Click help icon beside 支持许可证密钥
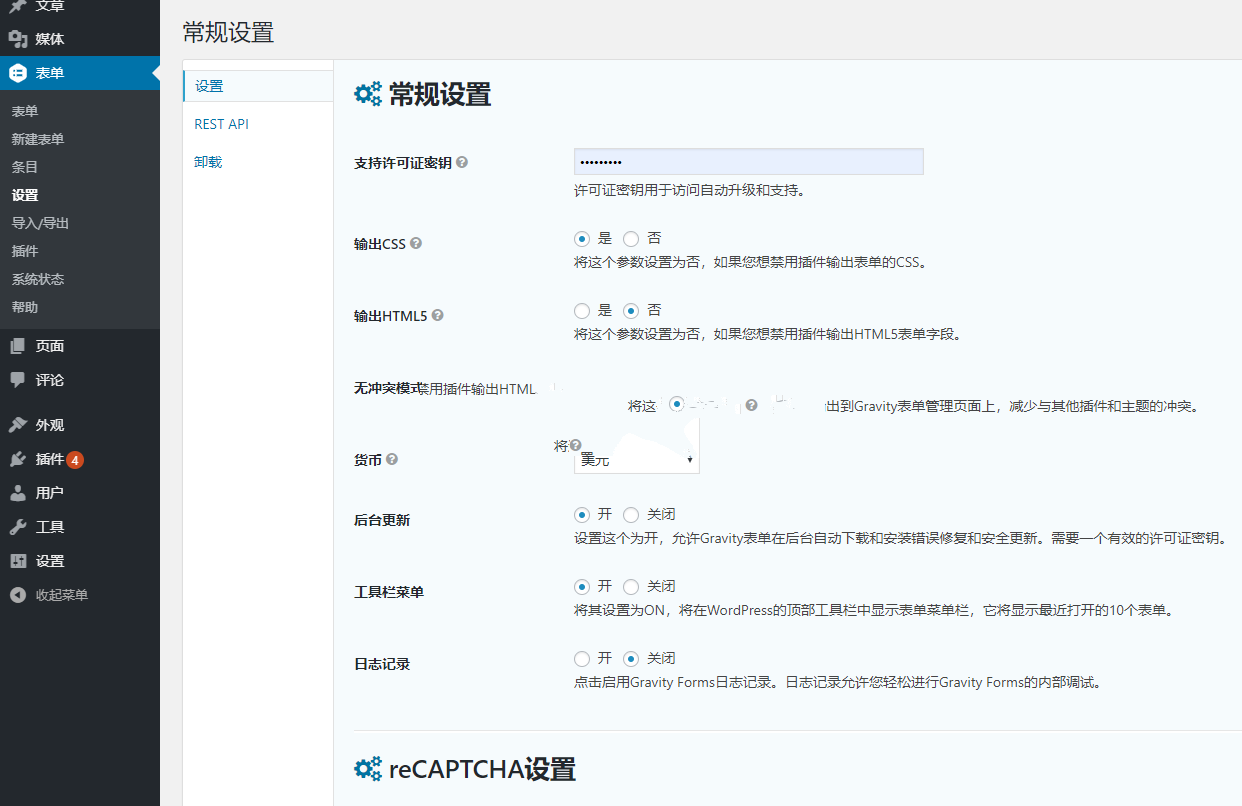The width and height of the screenshot is (1242, 806). (462, 162)
